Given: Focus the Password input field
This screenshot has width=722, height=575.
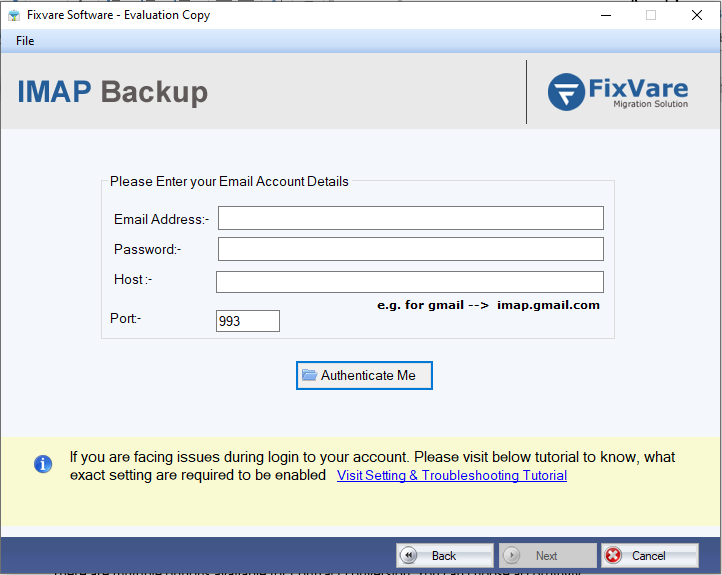Looking at the screenshot, I should pos(411,249).
